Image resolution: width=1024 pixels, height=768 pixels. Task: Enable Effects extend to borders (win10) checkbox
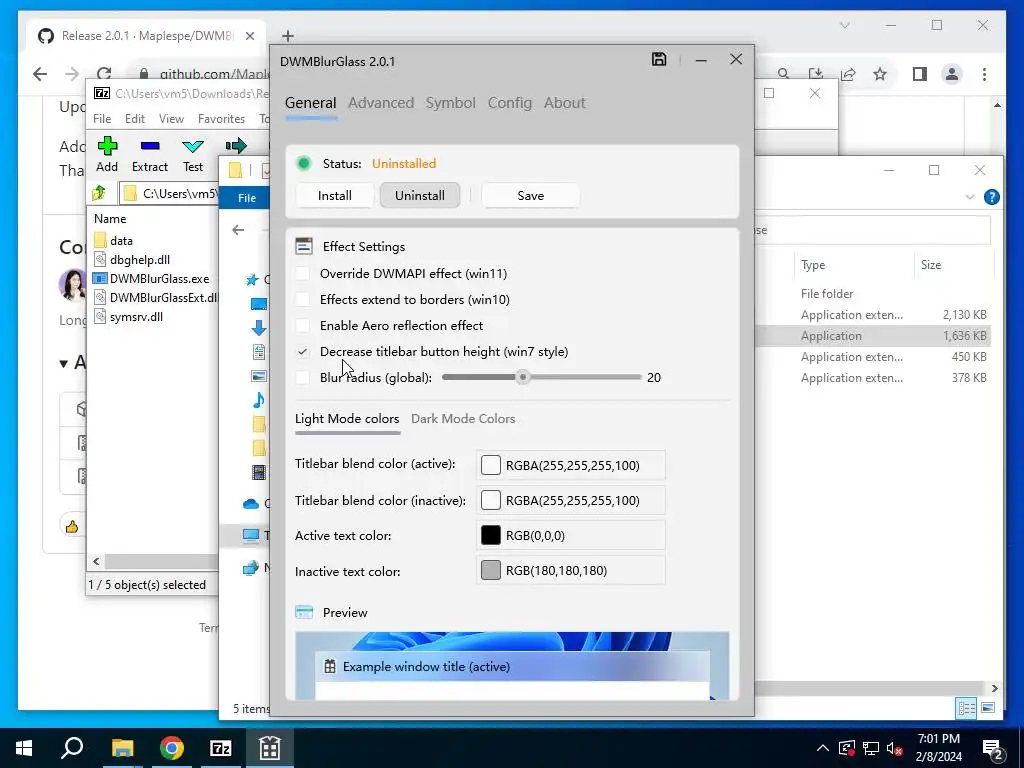[302, 300]
